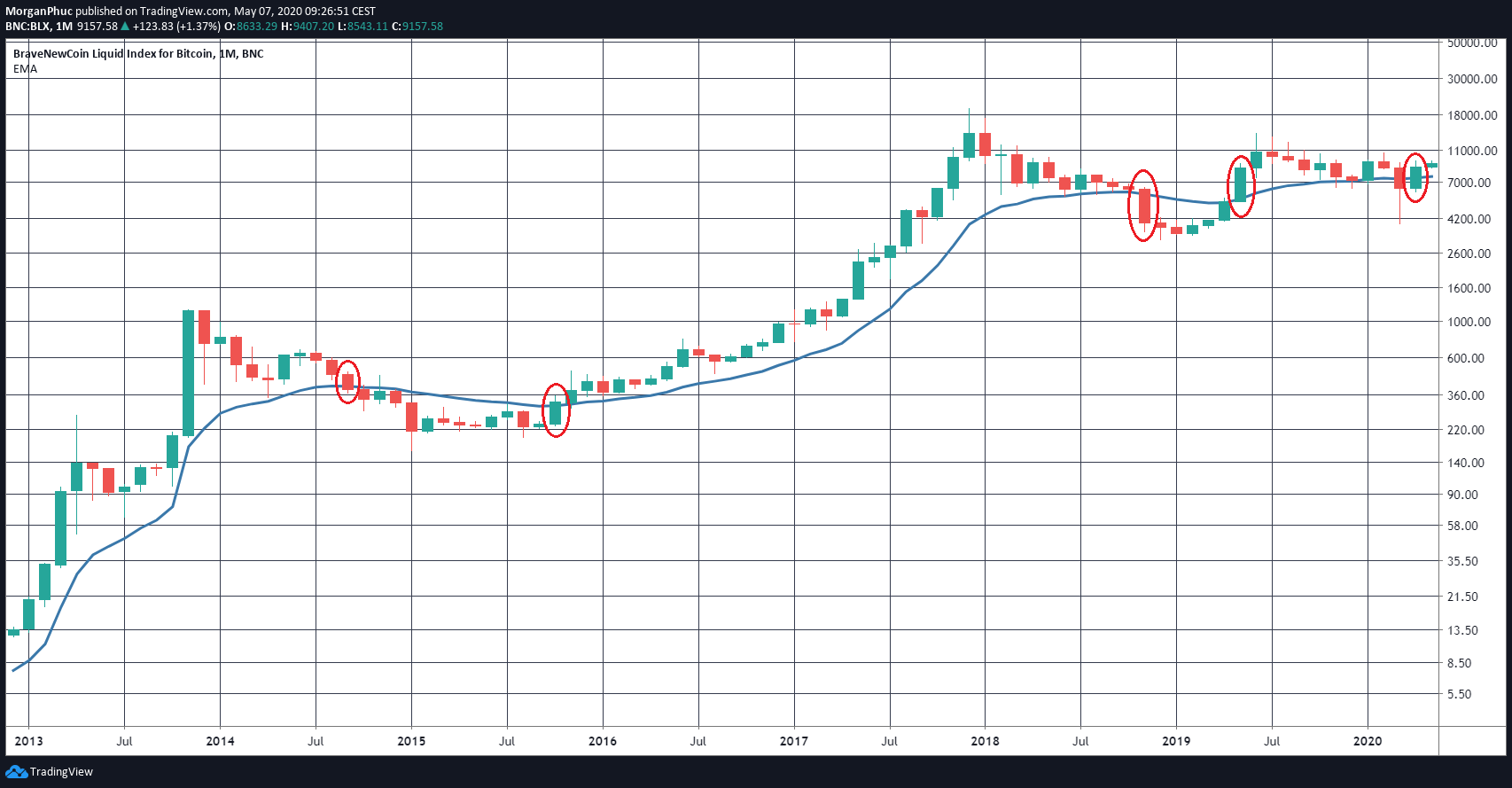The height and width of the screenshot is (788, 1512).
Task: Click the tall green candle before 2014
Action: pos(188,372)
